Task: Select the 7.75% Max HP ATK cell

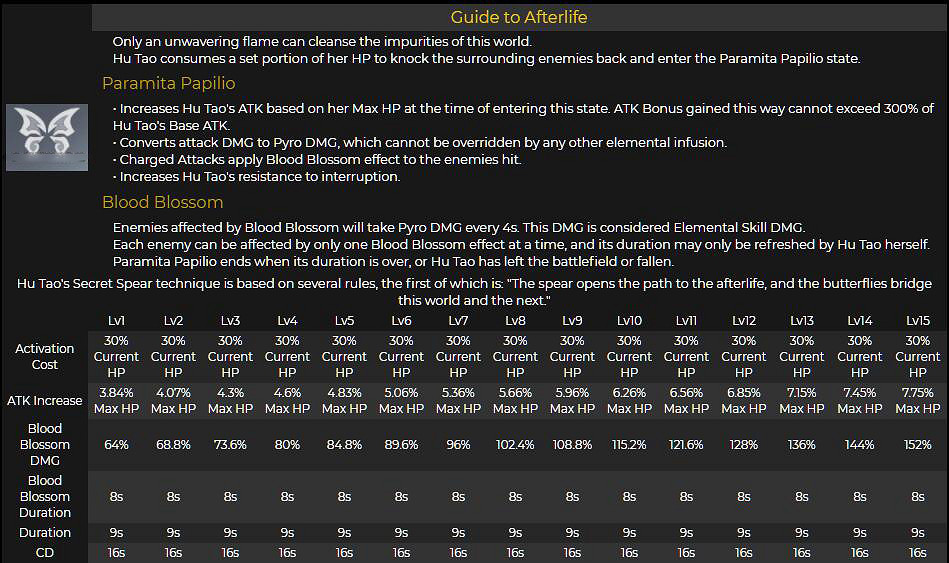Action: point(917,400)
